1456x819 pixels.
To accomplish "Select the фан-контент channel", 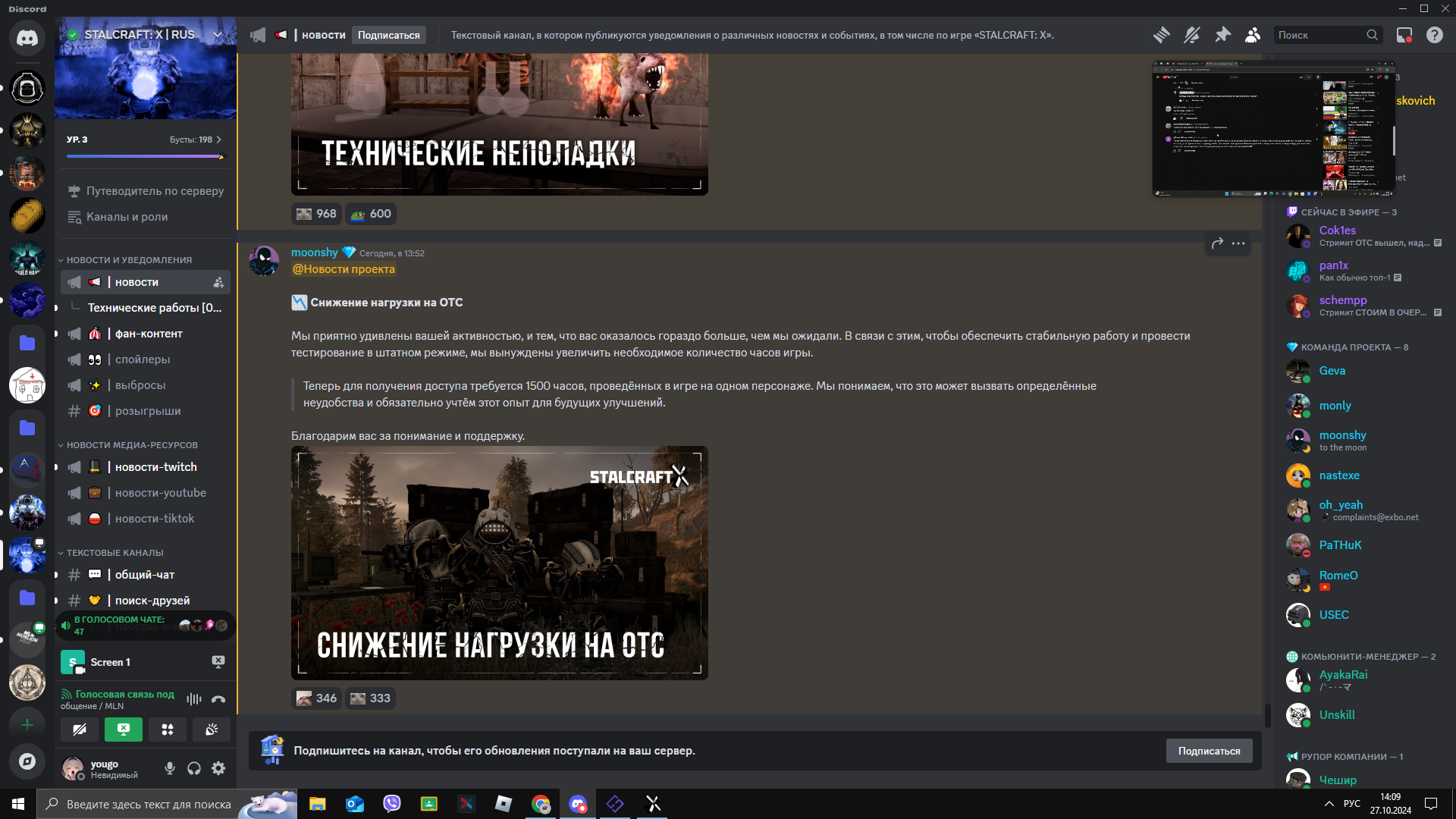I will point(146,334).
